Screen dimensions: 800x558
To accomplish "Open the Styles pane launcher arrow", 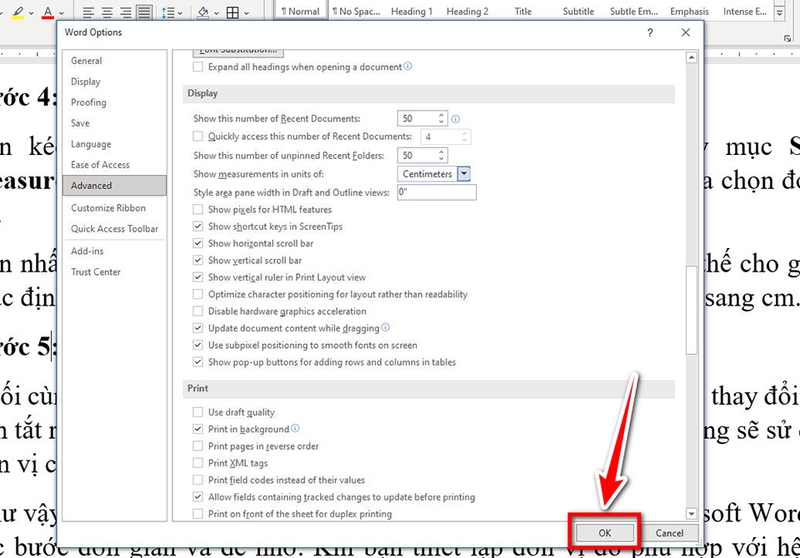I will (787, 39).
